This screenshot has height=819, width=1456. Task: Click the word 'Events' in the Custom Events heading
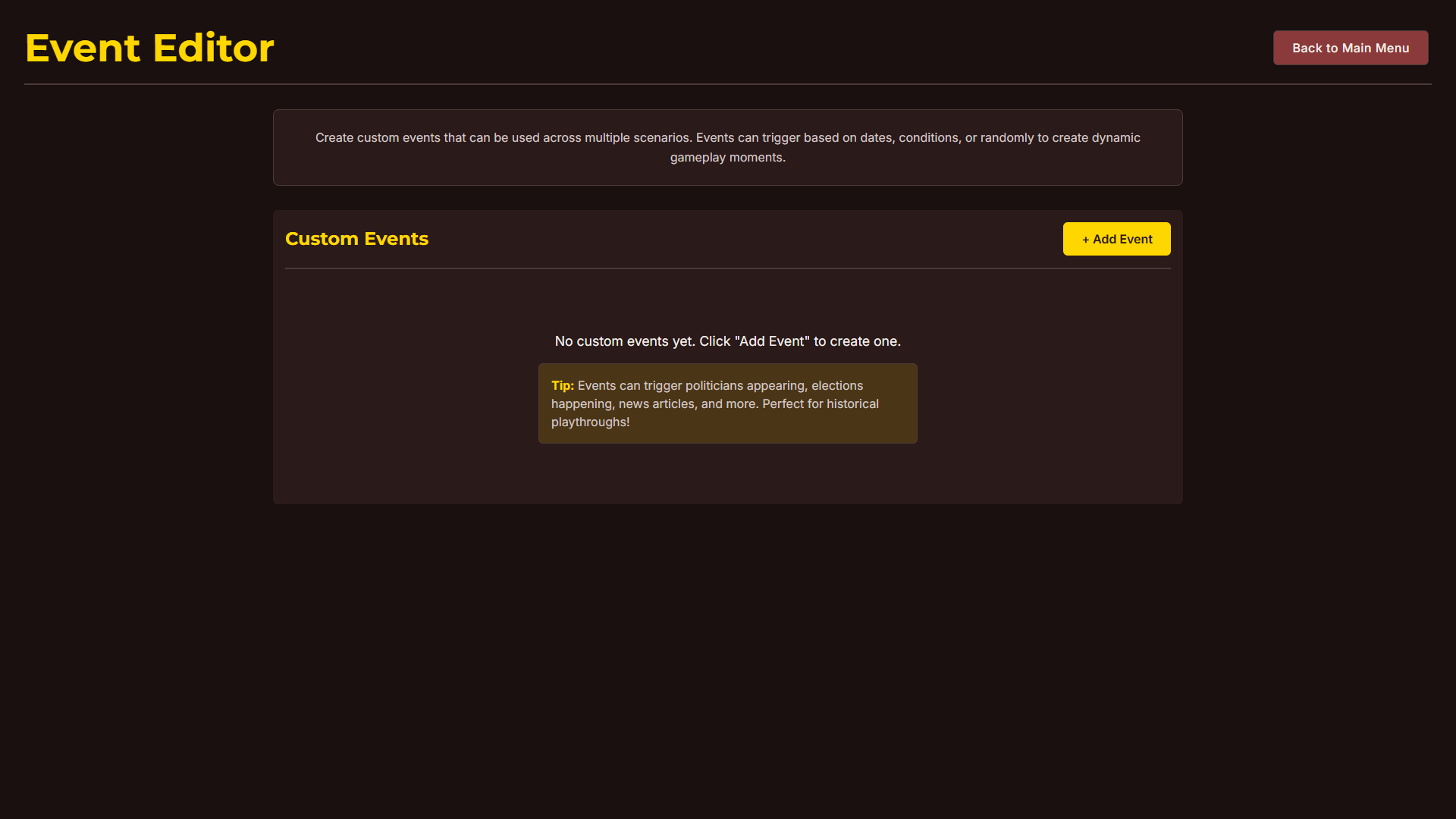point(396,239)
